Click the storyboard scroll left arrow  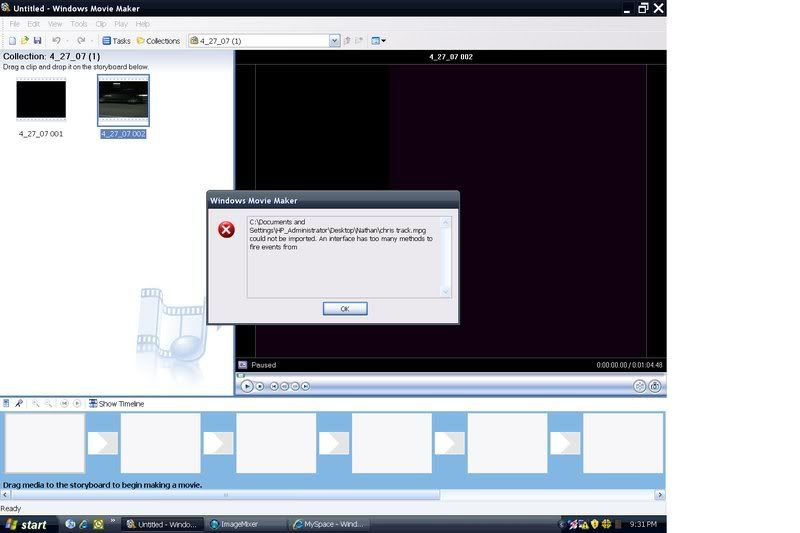pyautogui.click(x=5, y=495)
